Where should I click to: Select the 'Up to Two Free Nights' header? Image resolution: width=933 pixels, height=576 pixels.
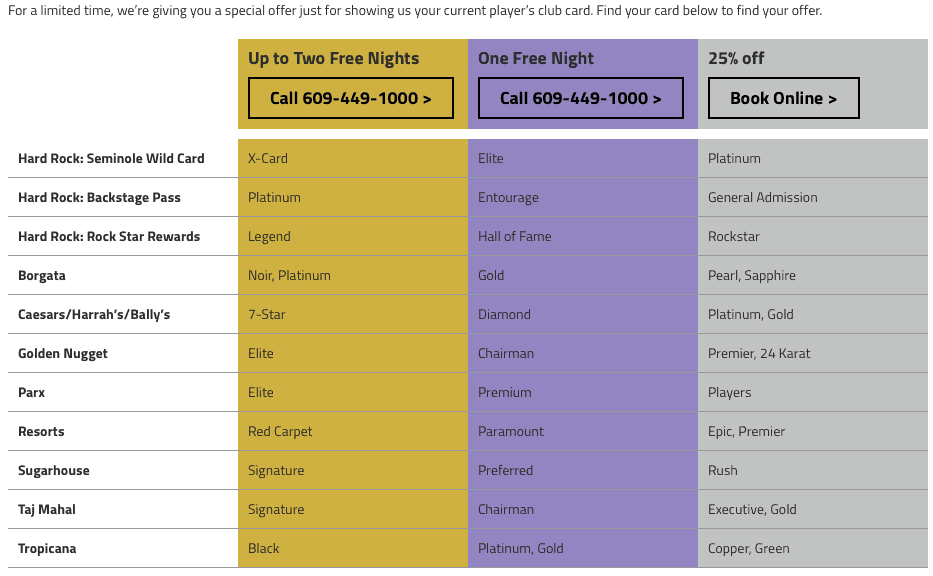point(333,58)
